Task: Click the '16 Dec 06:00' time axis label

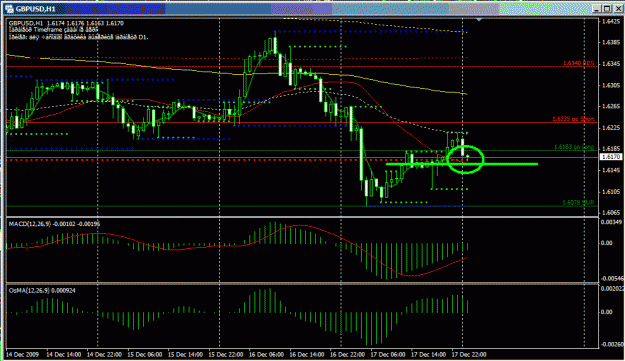Action: pyautogui.click(x=266, y=355)
